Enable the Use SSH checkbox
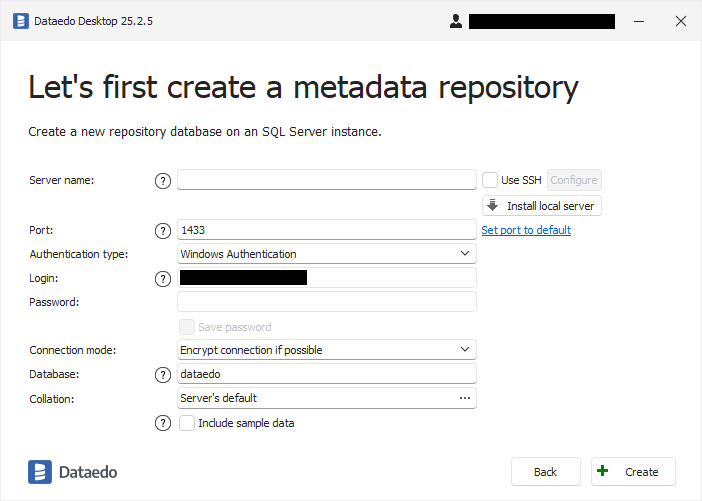The image size is (702, 501). (490, 180)
